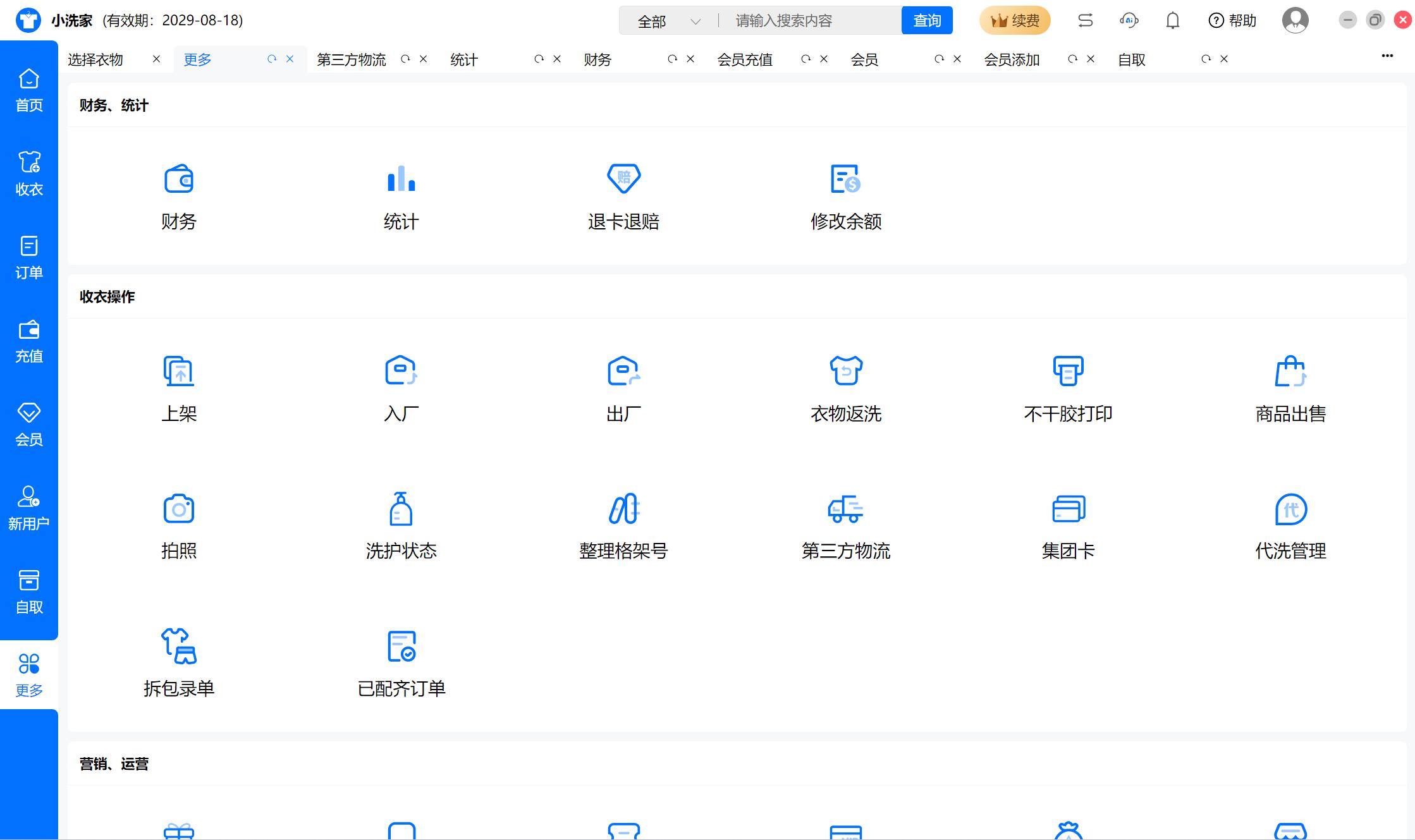Close the 统计 tab
This screenshot has height=840, width=1415.
click(557, 59)
